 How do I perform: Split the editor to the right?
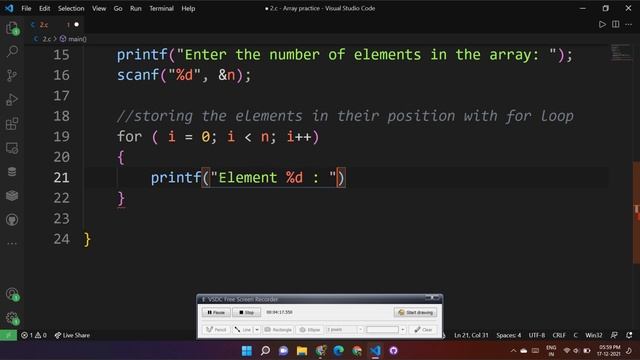[x=616, y=24]
